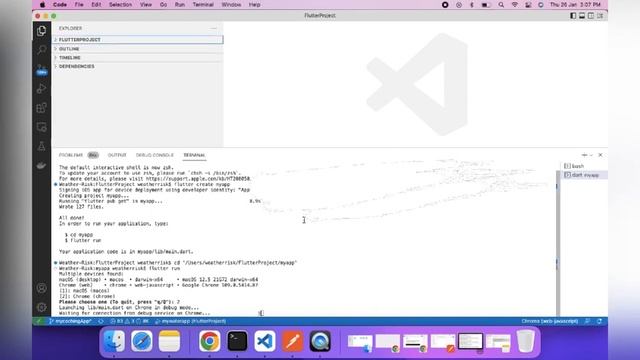The height and width of the screenshot is (360, 640).
Task: Open the Run and Debug view
Action: 41,89
